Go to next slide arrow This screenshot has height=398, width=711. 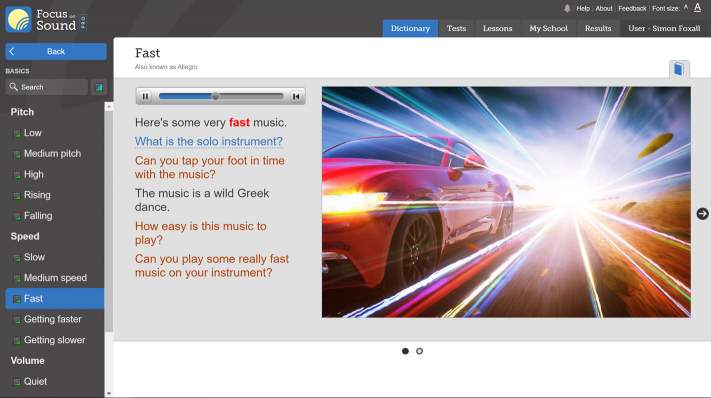tap(702, 214)
